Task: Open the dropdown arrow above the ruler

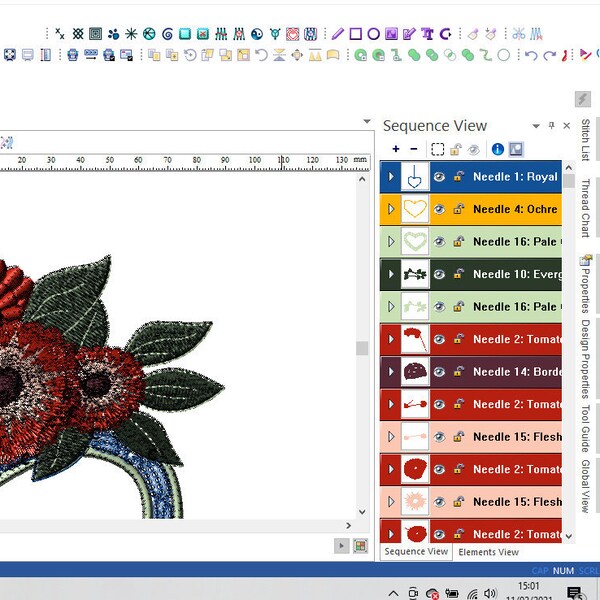Action: [367, 121]
